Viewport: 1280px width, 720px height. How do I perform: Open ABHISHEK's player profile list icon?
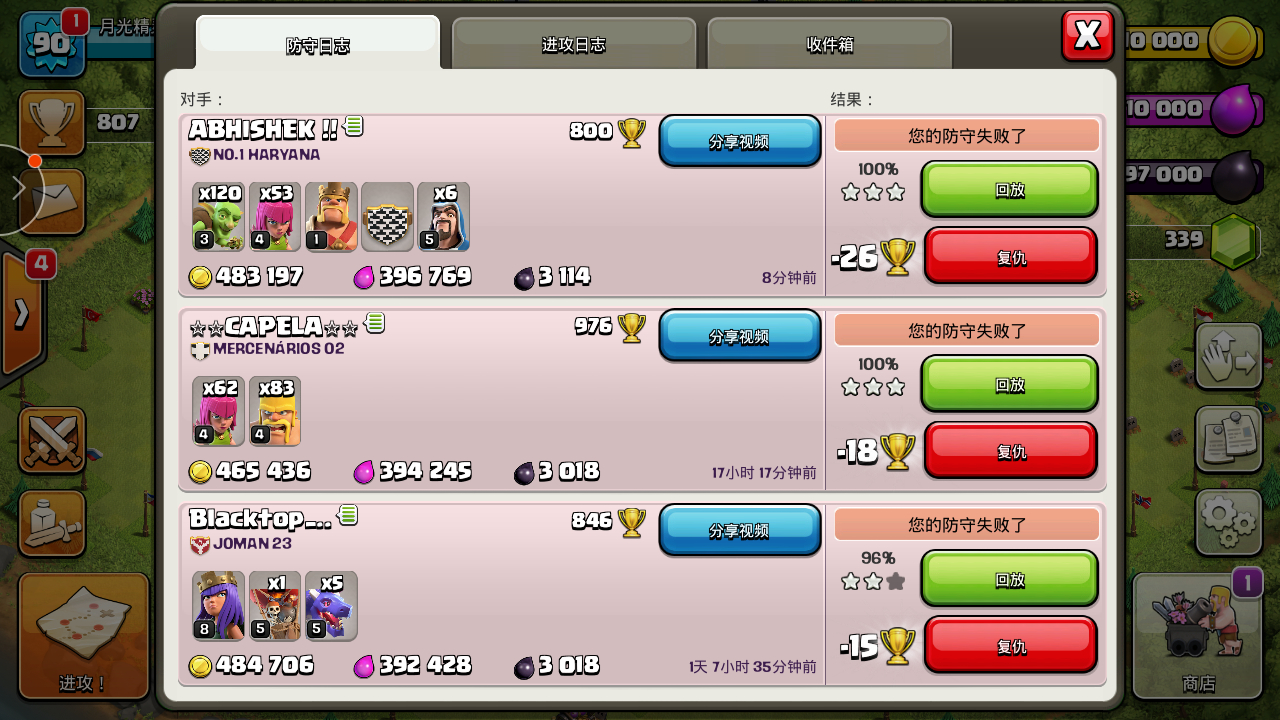pos(353,126)
